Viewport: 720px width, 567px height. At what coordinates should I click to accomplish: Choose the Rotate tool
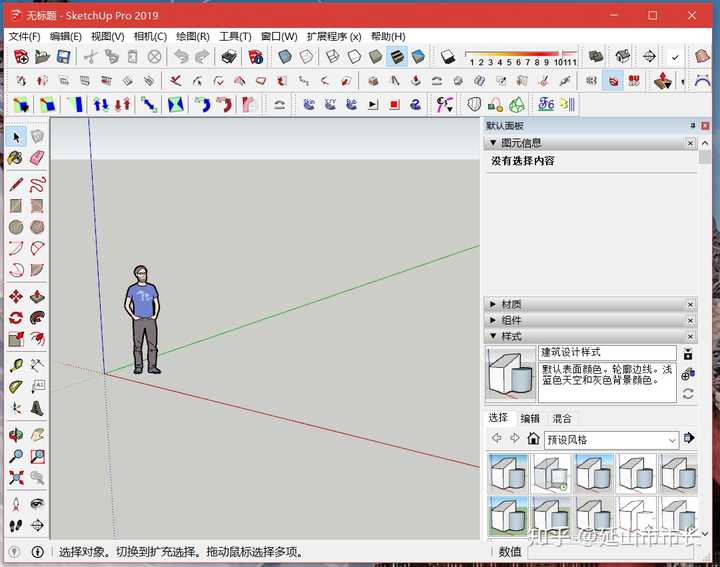point(16,318)
